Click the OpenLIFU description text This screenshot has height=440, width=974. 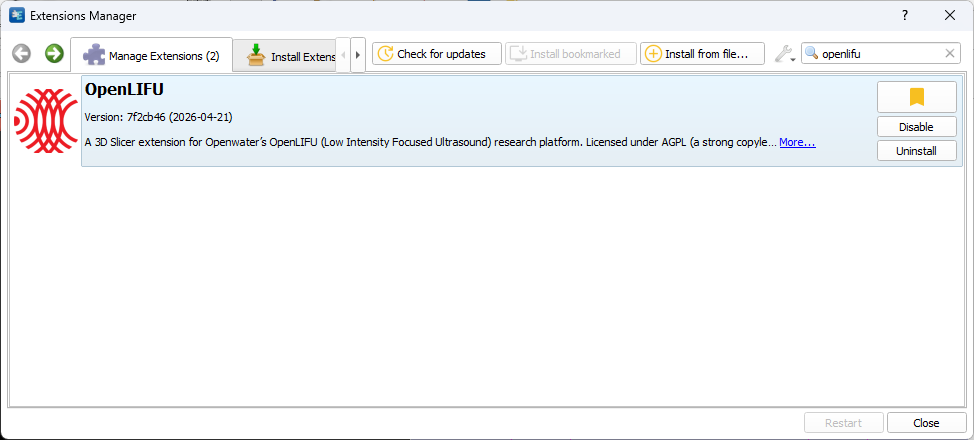point(430,142)
